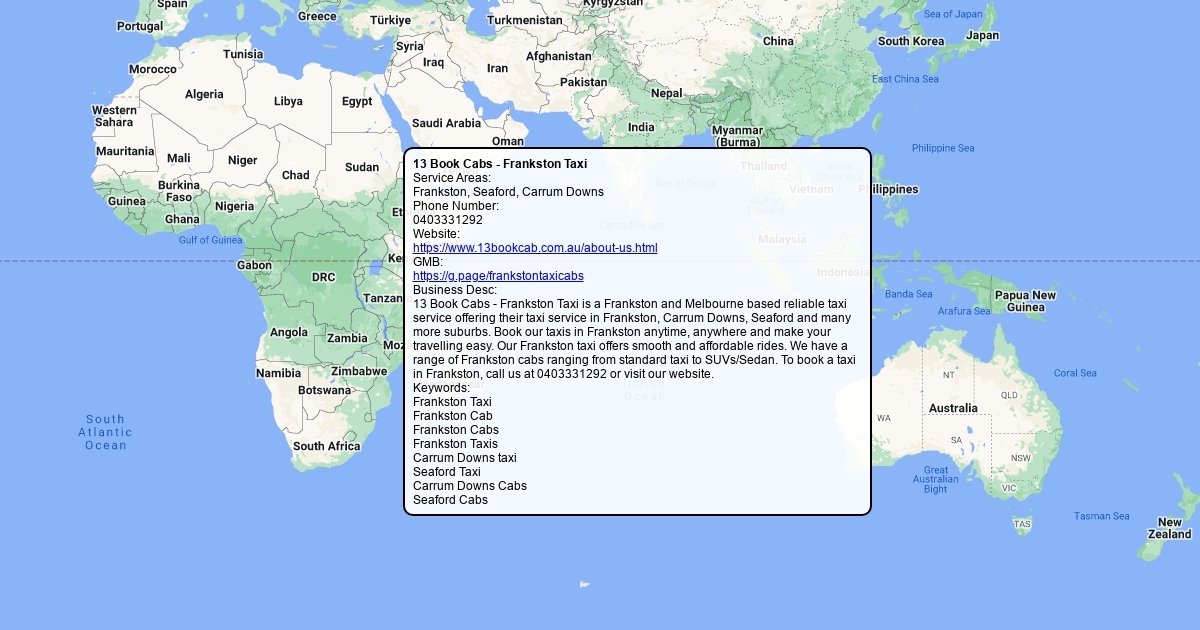The image size is (1200, 630).
Task: Select the Papua New Guinea map label
Action: point(1024,301)
